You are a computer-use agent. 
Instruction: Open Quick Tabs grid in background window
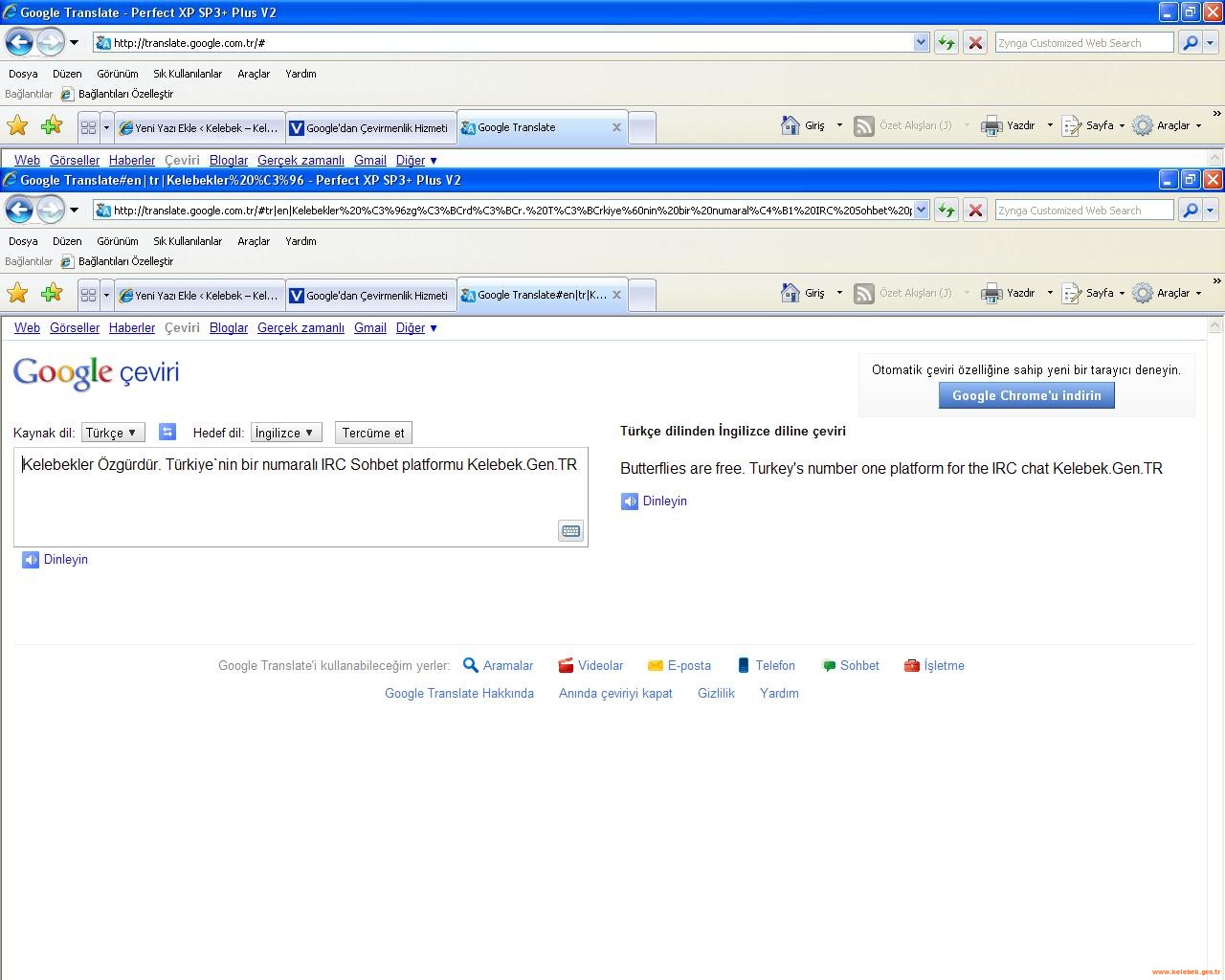pos(88,126)
